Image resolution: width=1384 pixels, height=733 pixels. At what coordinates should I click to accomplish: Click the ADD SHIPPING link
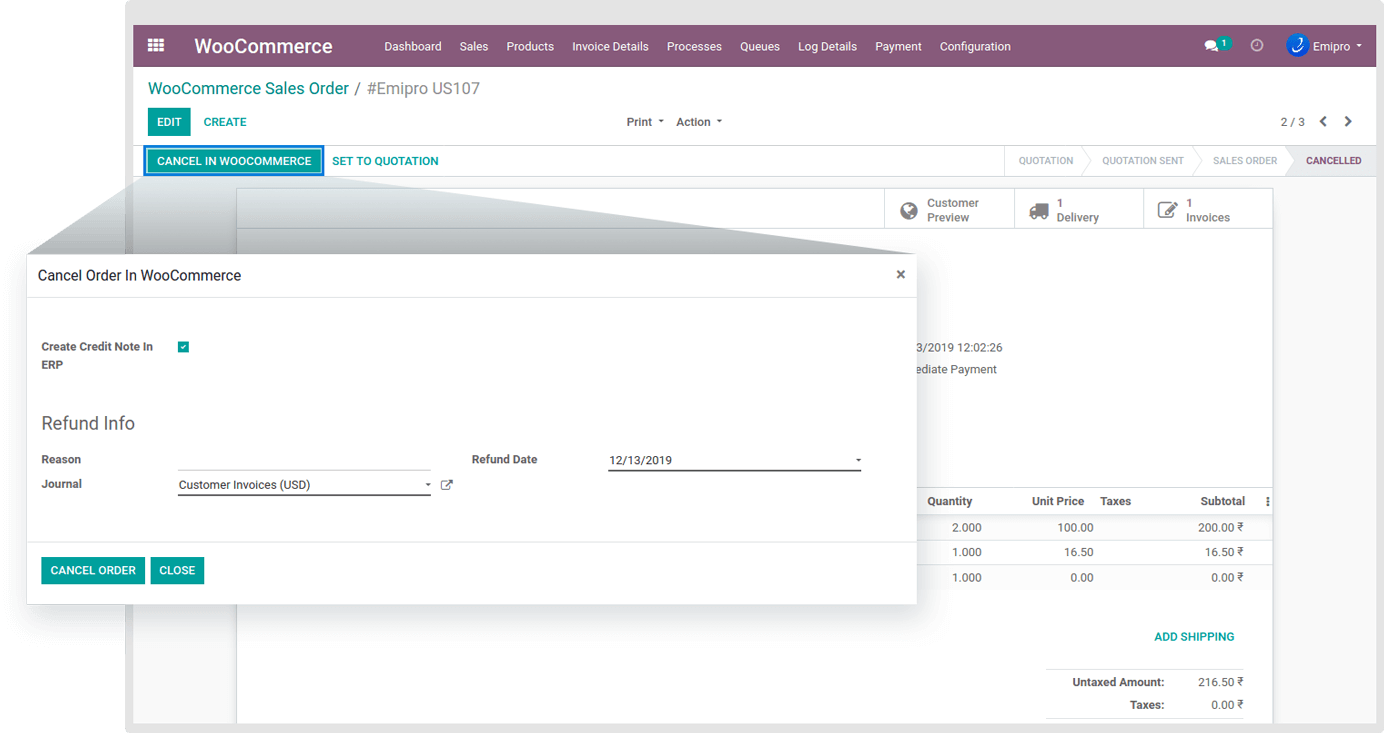coord(1194,637)
